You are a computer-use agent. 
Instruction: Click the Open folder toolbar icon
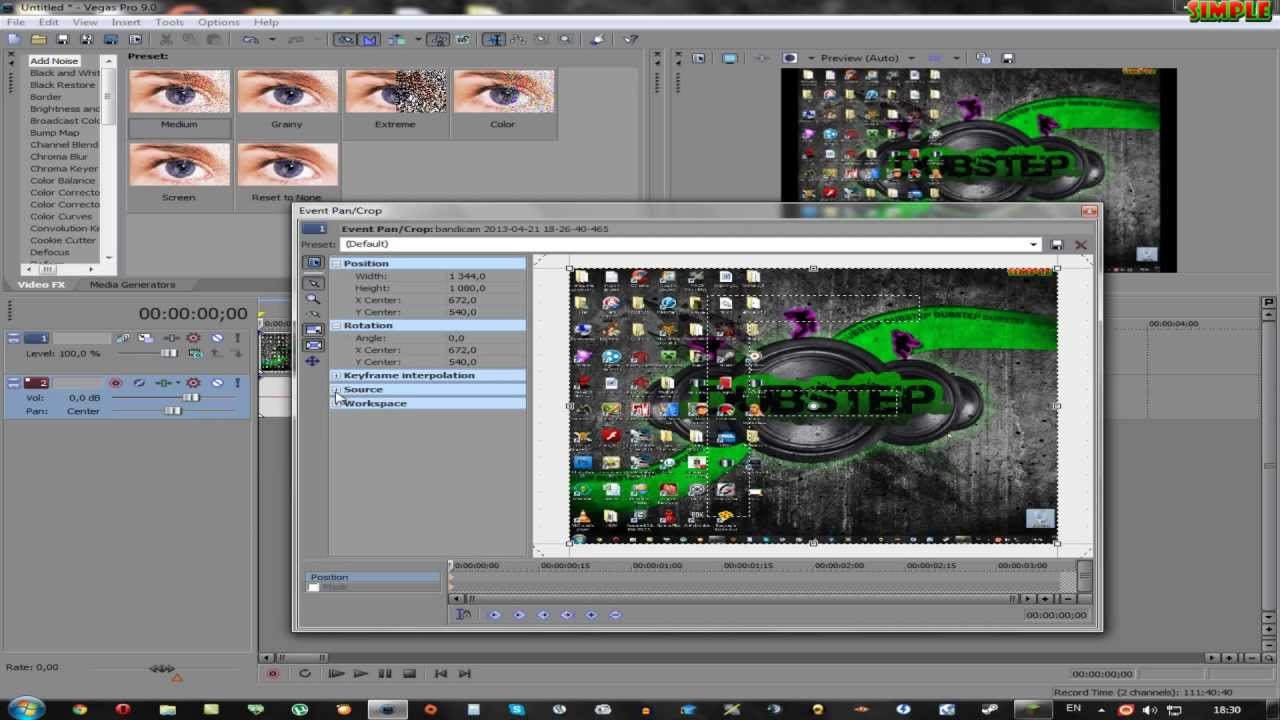point(38,39)
